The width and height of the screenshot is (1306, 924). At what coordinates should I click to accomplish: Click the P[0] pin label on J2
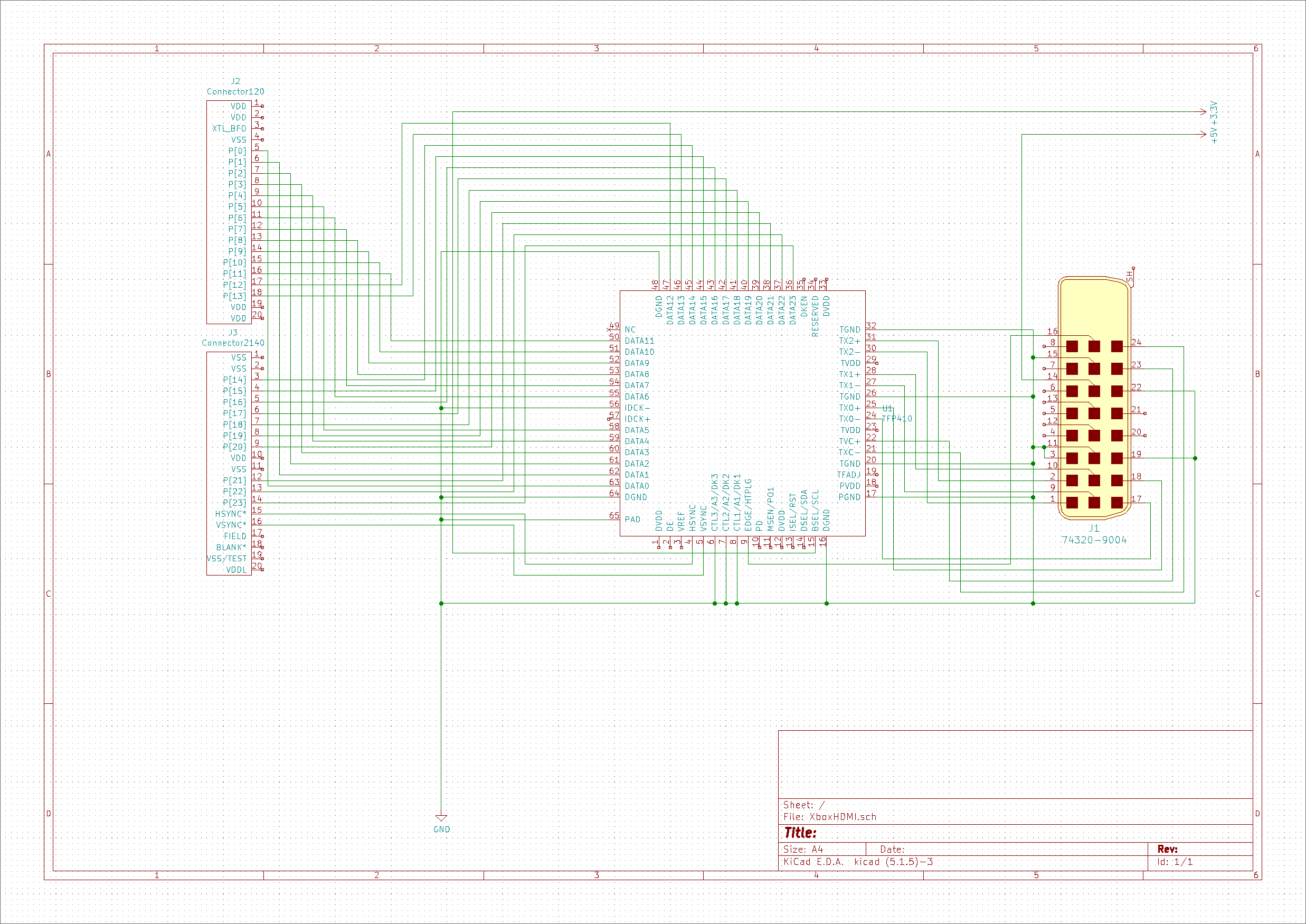tap(237, 151)
